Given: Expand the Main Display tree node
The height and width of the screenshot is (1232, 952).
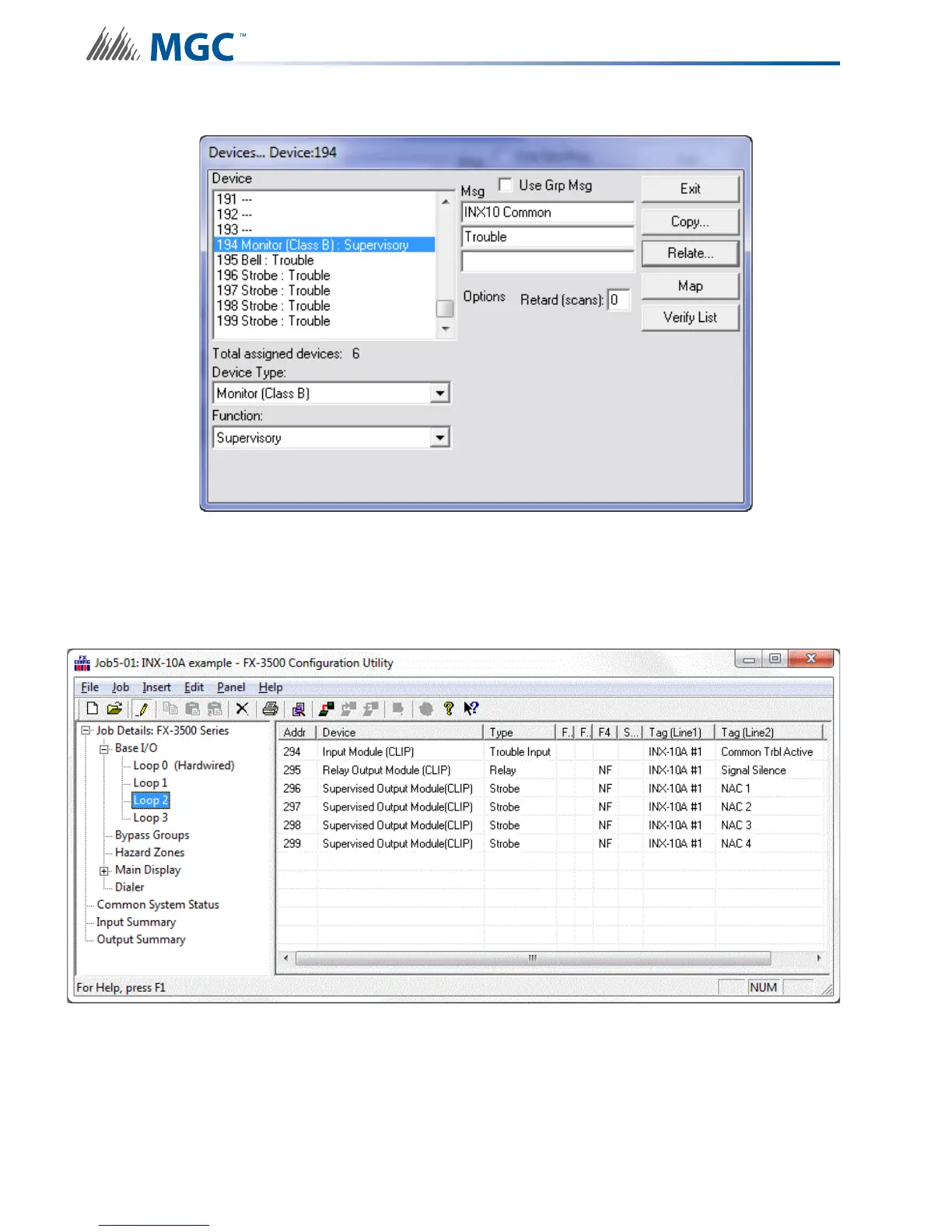Looking at the screenshot, I should point(104,870).
